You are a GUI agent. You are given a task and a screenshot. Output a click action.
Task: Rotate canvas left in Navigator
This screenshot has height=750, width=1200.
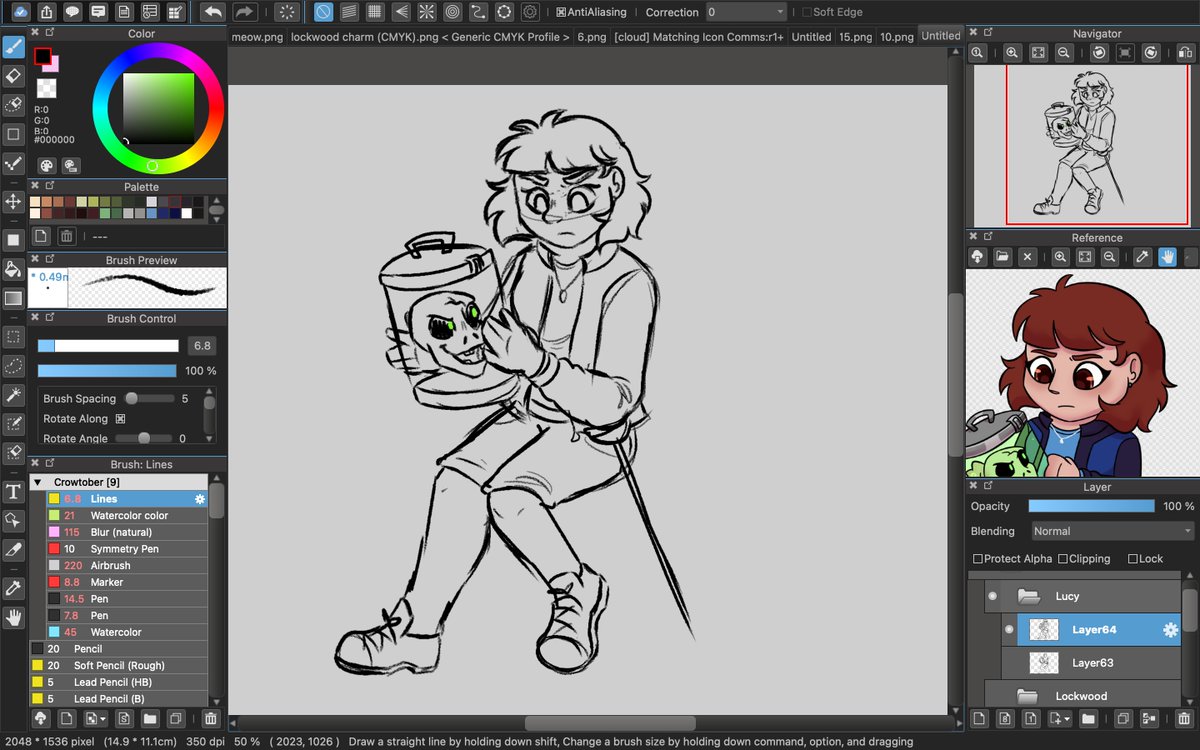(1099, 53)
